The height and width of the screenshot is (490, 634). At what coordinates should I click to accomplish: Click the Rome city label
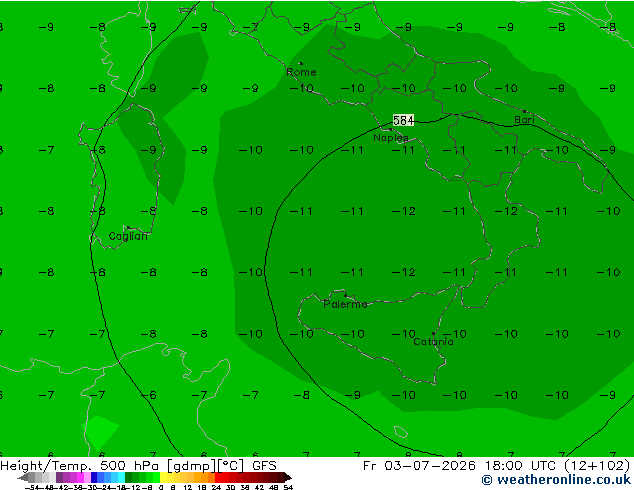tap(301, 72)
